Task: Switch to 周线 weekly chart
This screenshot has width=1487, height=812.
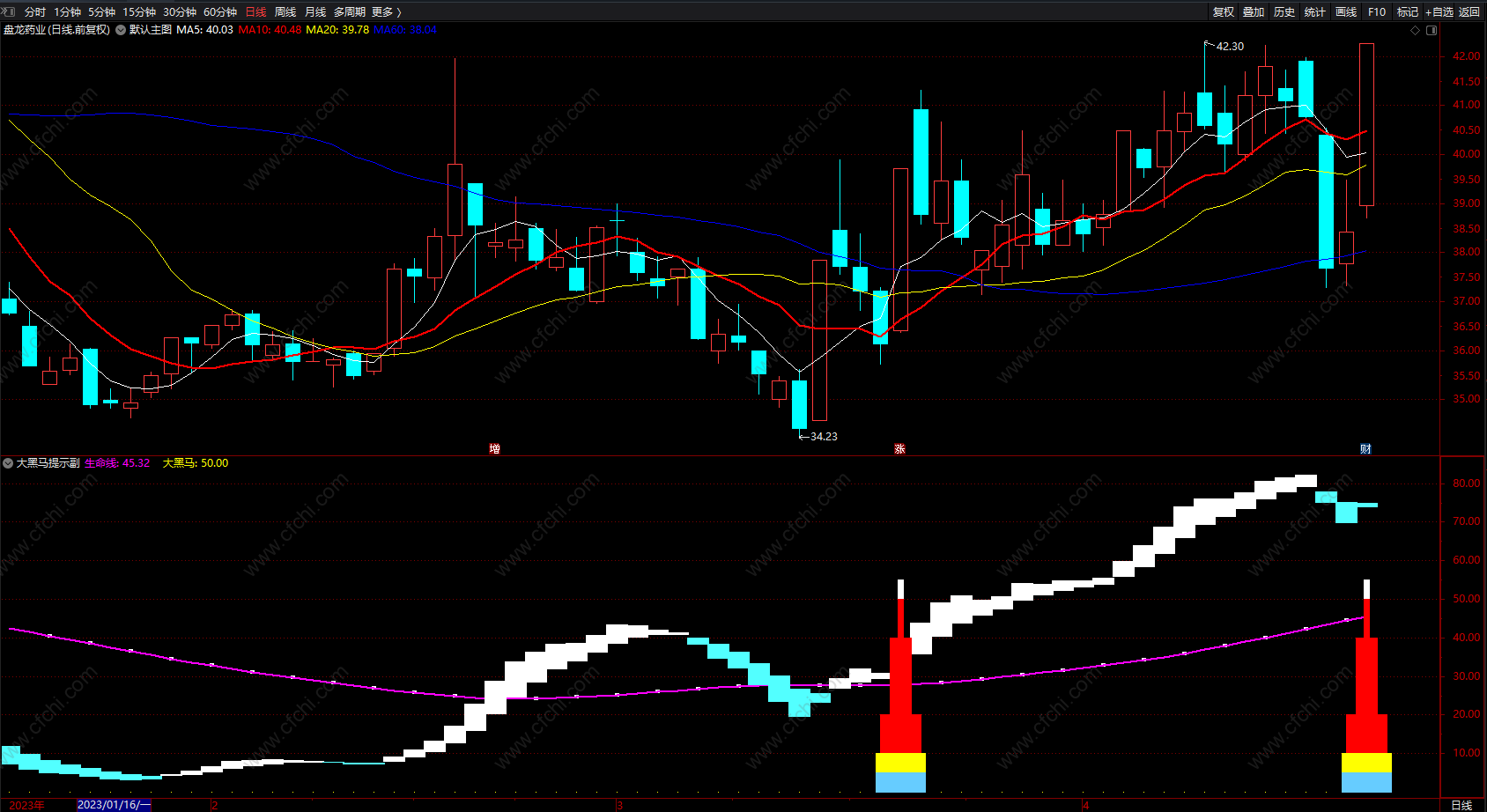Action: click(285, 11)
